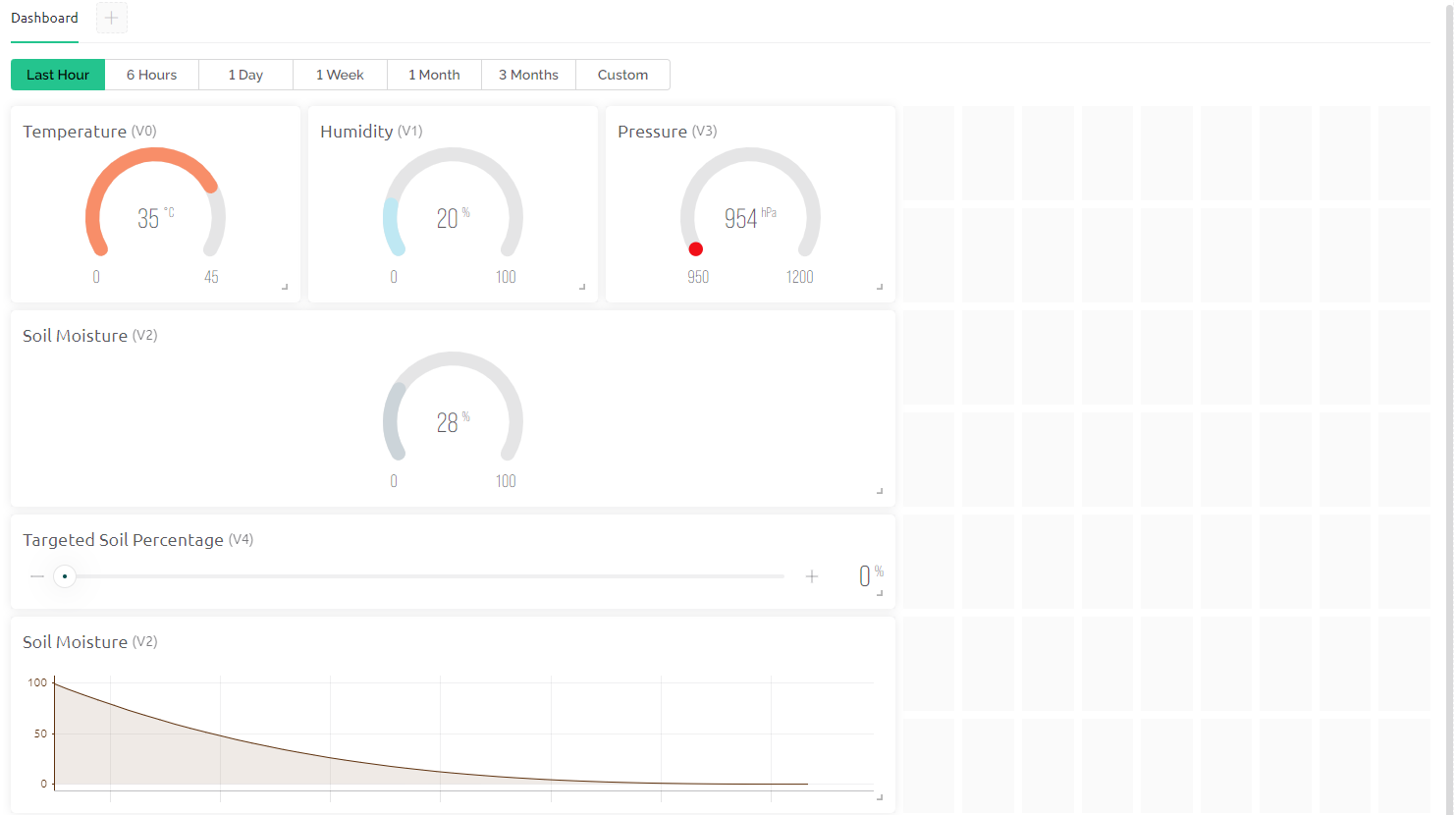The image size is (1456, 815).
Task: Click the temperature gauge max label 45
Action: 211,277
